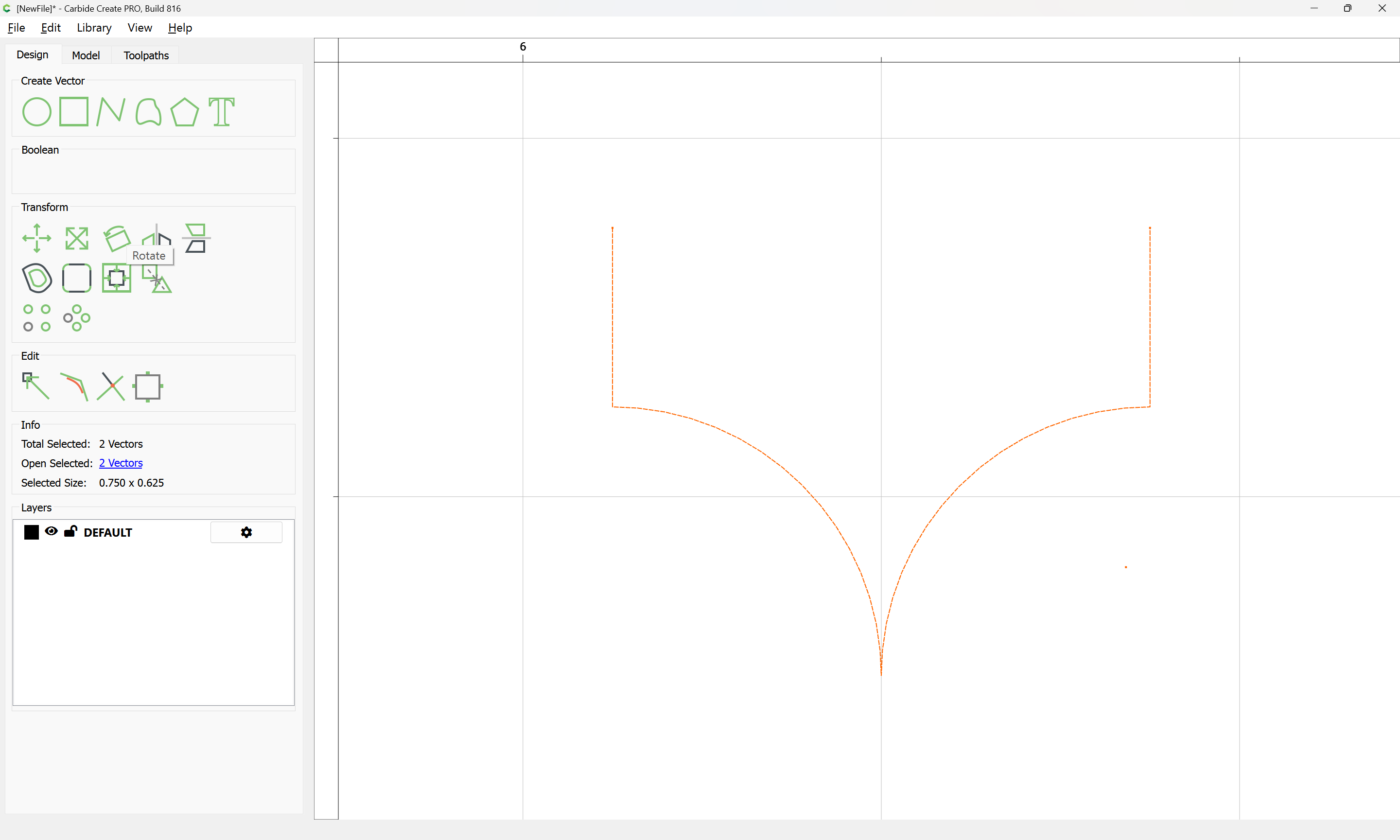Activate the Move transform tool
1400x840 pixels.
(x=37, y=238)
